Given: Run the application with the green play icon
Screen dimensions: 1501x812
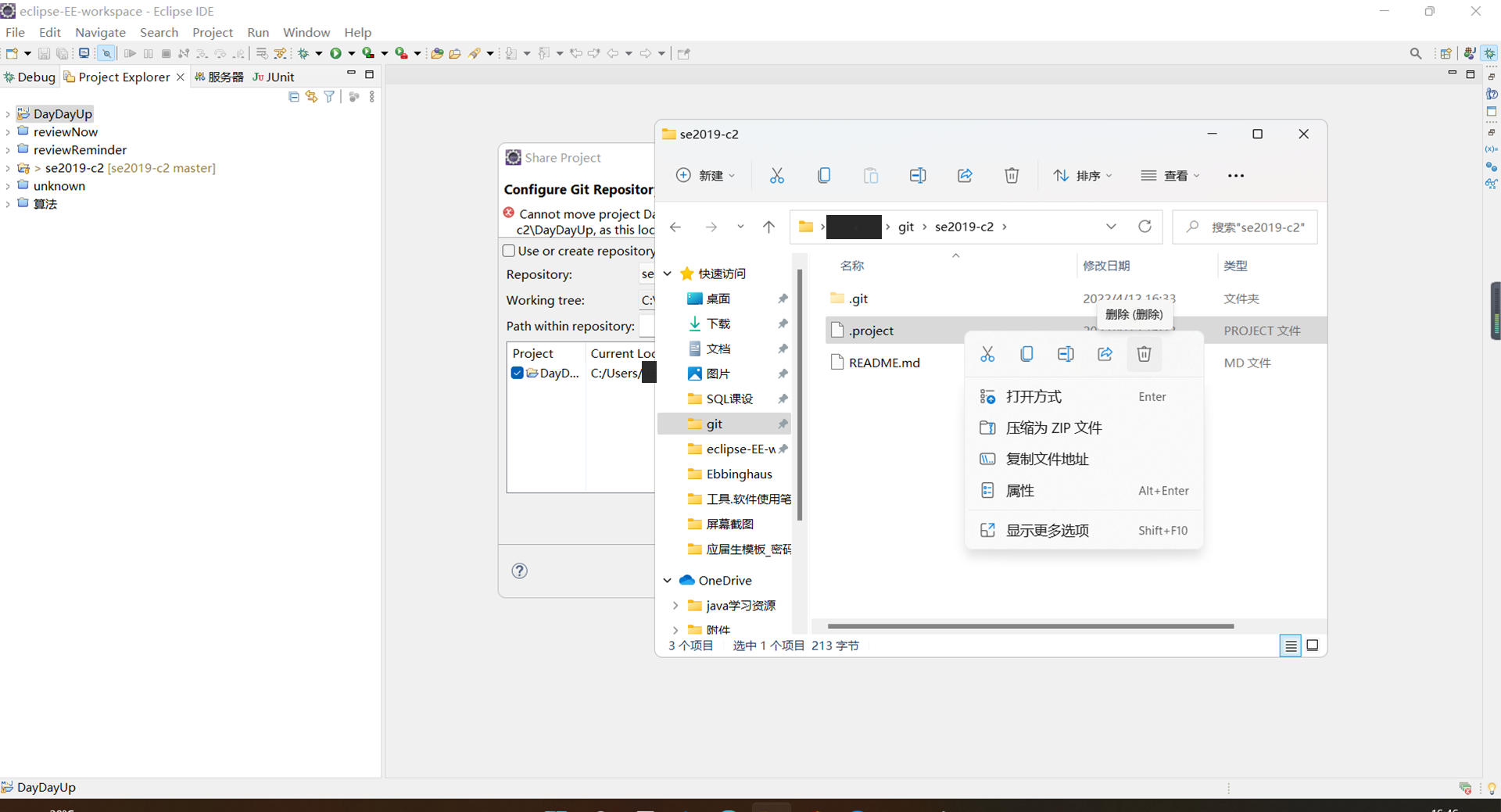Looking at the screenshot, I should pyautogui.click(x=336, y=53).
